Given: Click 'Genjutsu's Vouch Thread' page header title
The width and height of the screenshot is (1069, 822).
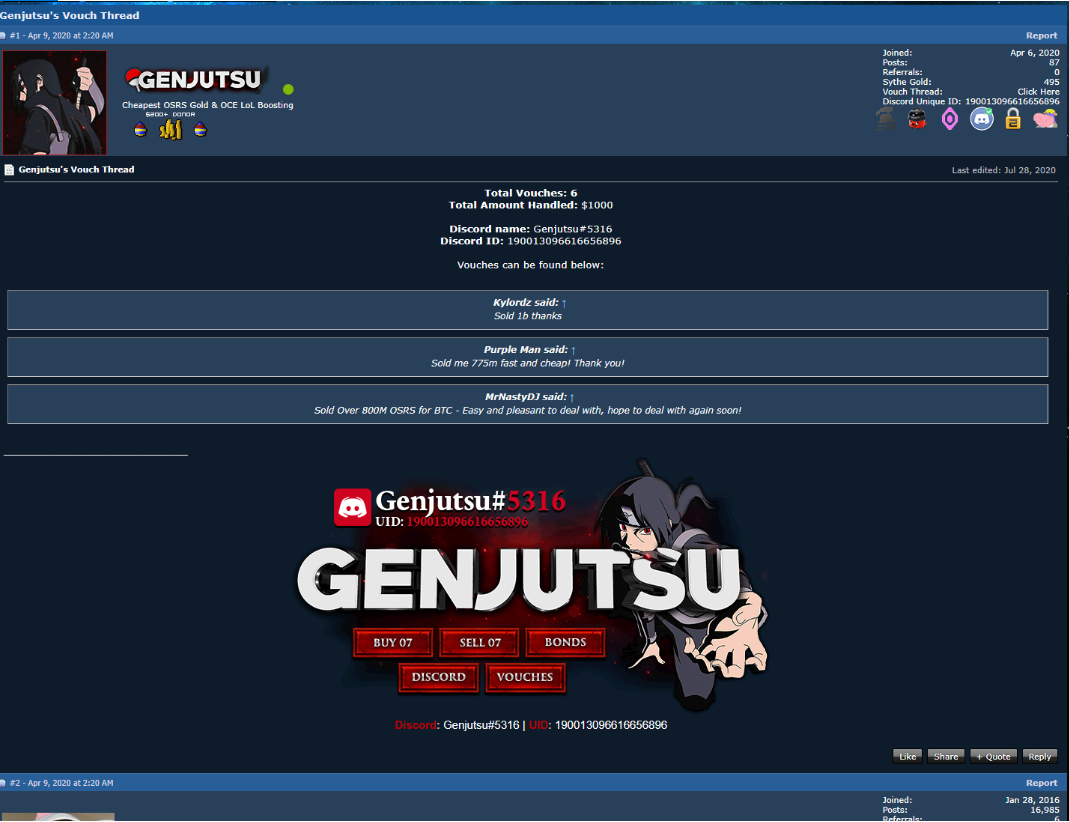Looking at the screenshot, I should coord(70,15).
